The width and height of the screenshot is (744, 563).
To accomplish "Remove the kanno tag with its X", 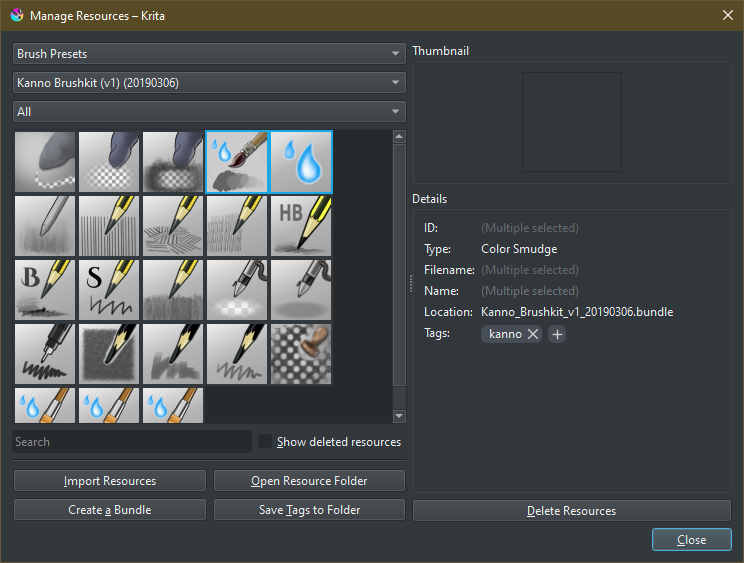I will (x=533, y=334).
